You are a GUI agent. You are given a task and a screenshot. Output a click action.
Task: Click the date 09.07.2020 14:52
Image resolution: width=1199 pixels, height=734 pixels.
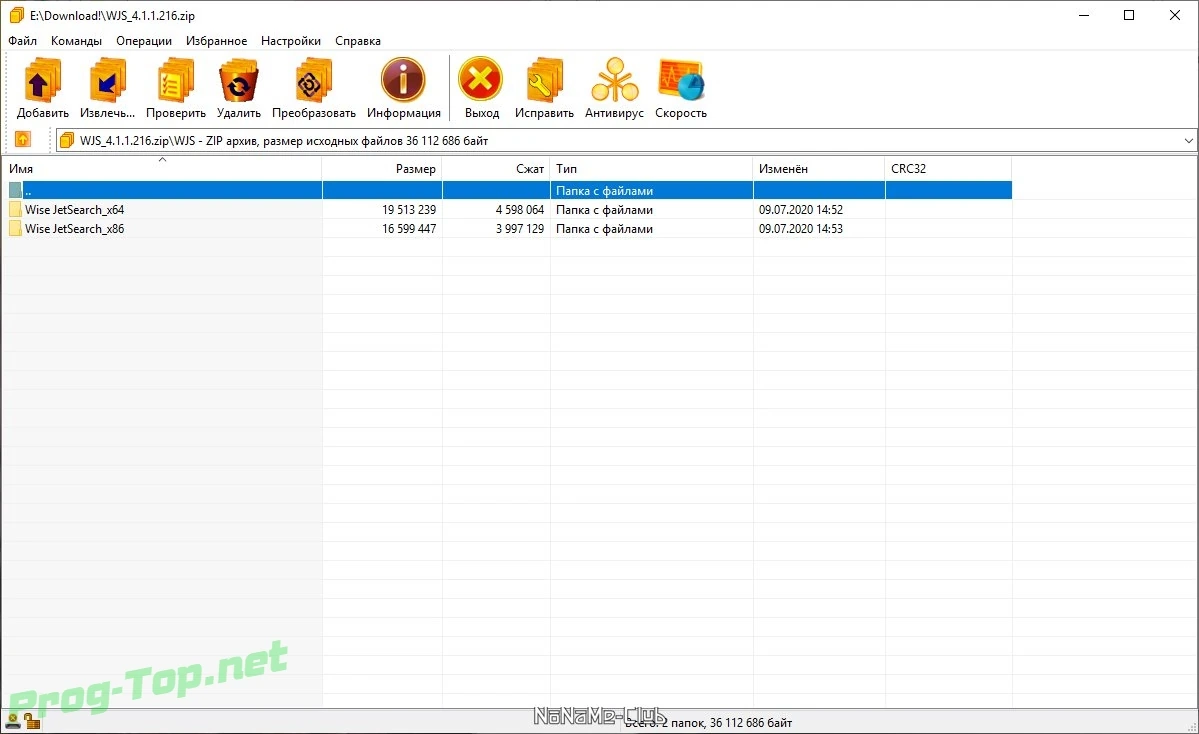coord(801,209)
